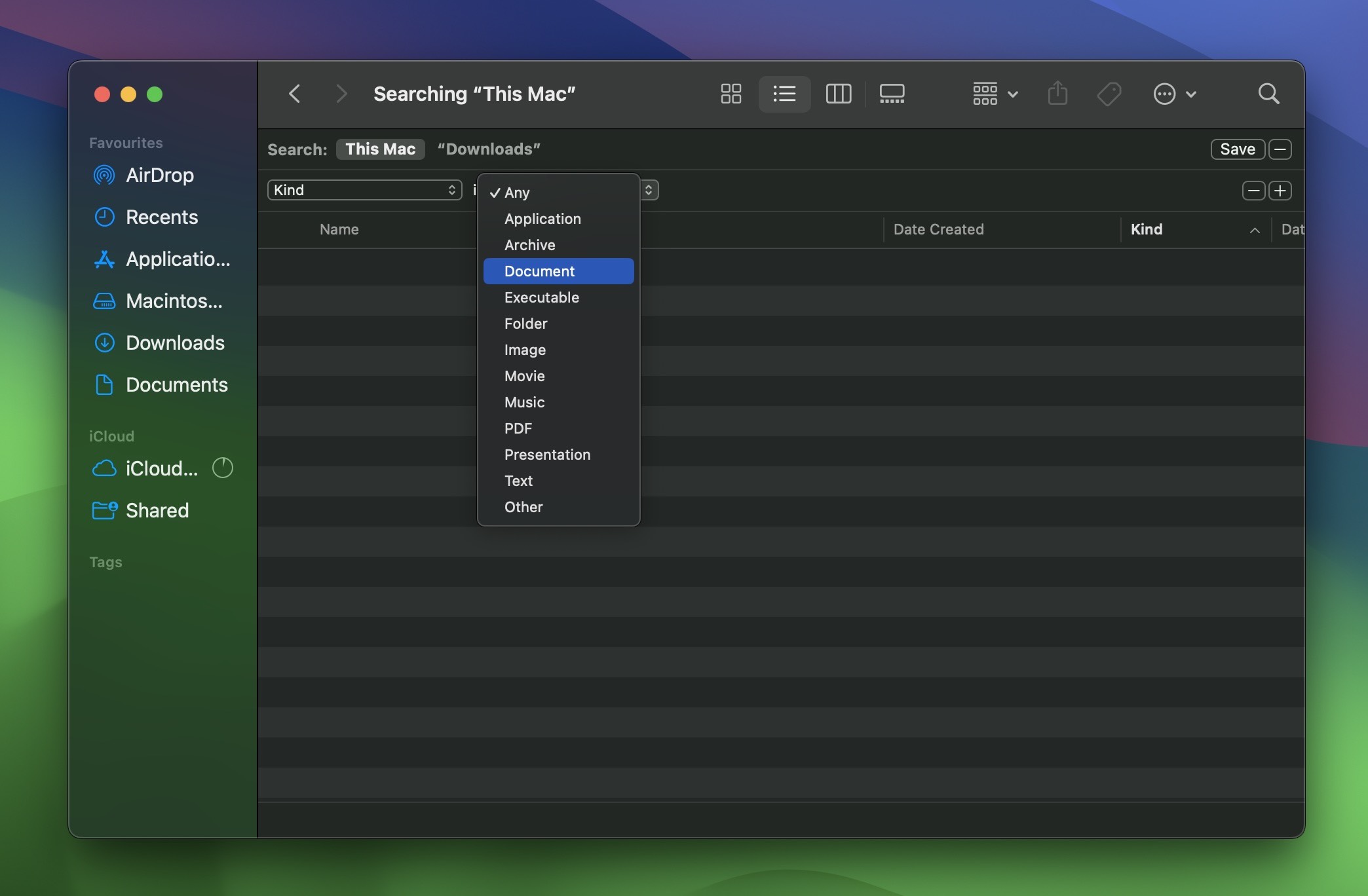Sort by the Kind column header

1196,229
